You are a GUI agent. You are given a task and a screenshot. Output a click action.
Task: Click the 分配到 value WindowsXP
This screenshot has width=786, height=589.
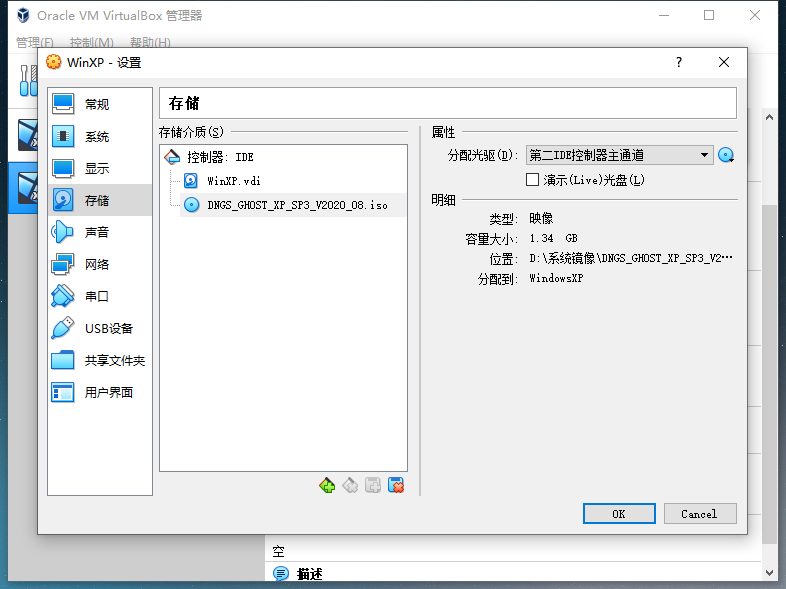(x=556, y=278)
